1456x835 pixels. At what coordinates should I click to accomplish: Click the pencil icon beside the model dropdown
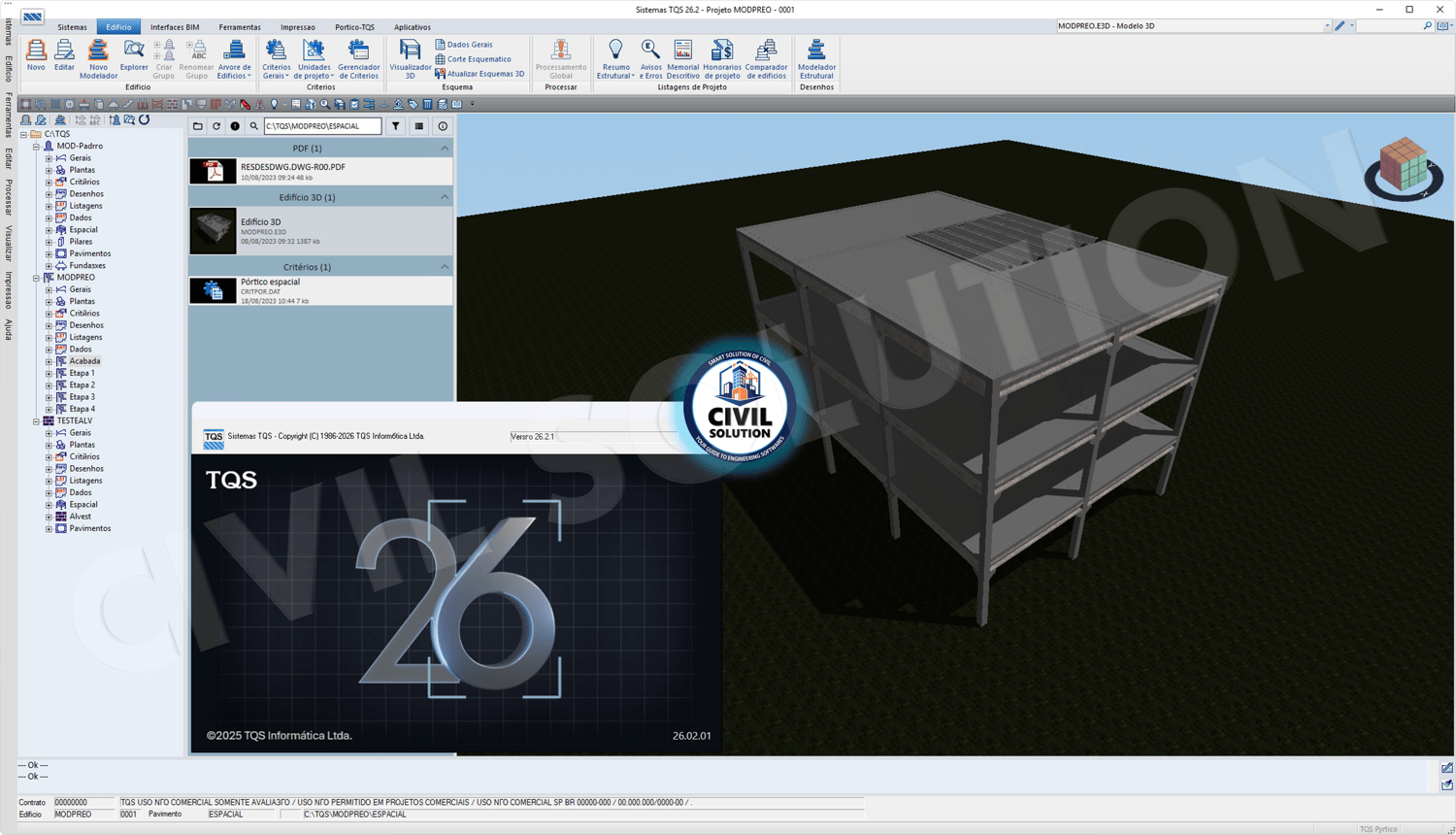(x=1340, y=26)
